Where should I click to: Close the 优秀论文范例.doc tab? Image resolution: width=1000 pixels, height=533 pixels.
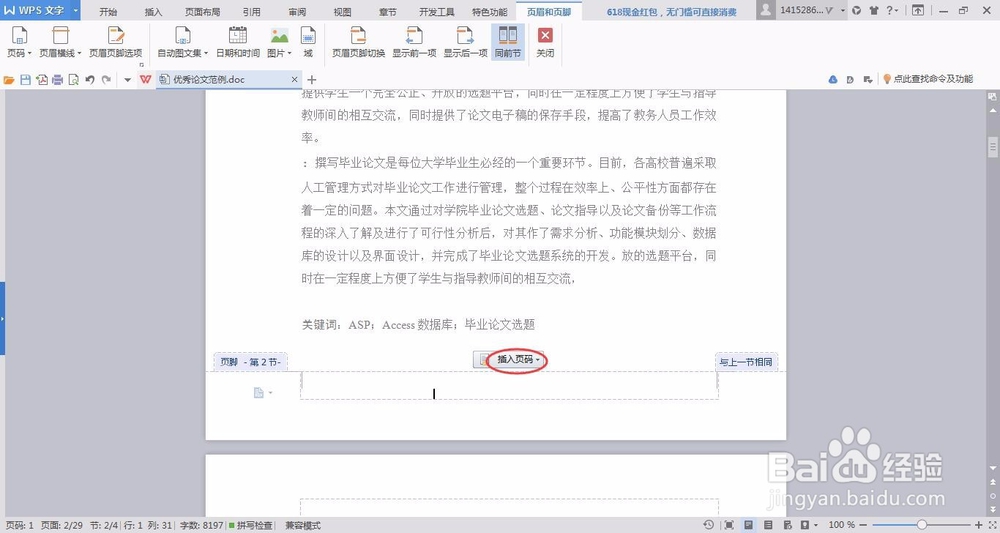click(294, 80)
